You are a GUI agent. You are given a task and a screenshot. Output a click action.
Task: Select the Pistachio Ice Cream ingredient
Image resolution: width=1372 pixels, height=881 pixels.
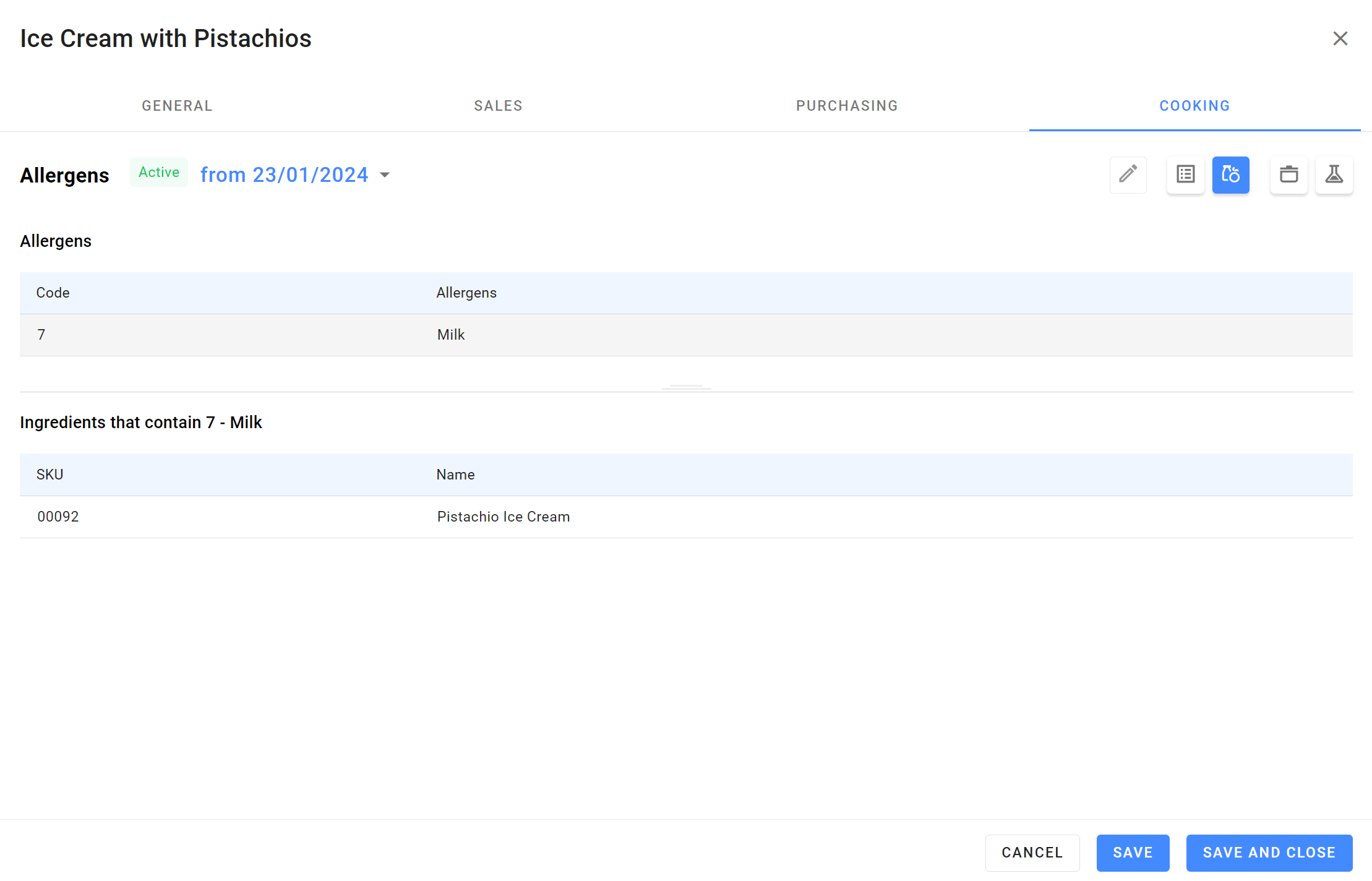point(504,517)
